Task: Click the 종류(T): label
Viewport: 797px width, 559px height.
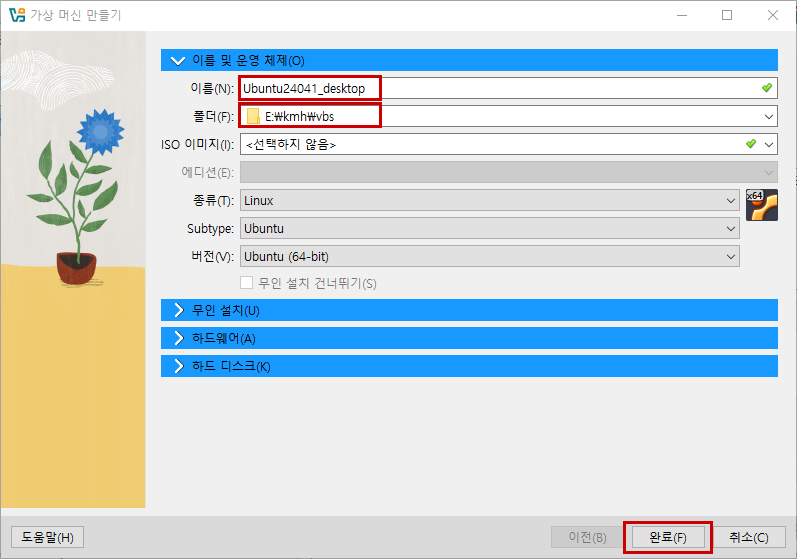Action: (x=213, y=200)
